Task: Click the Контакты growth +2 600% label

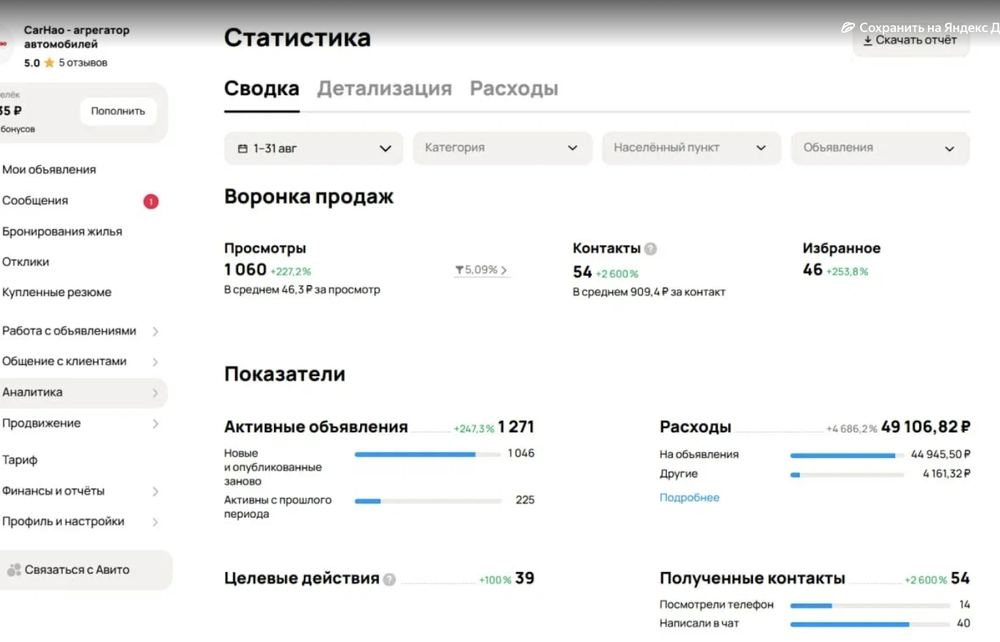Action: pyautogui.click(x=617, y=274)
